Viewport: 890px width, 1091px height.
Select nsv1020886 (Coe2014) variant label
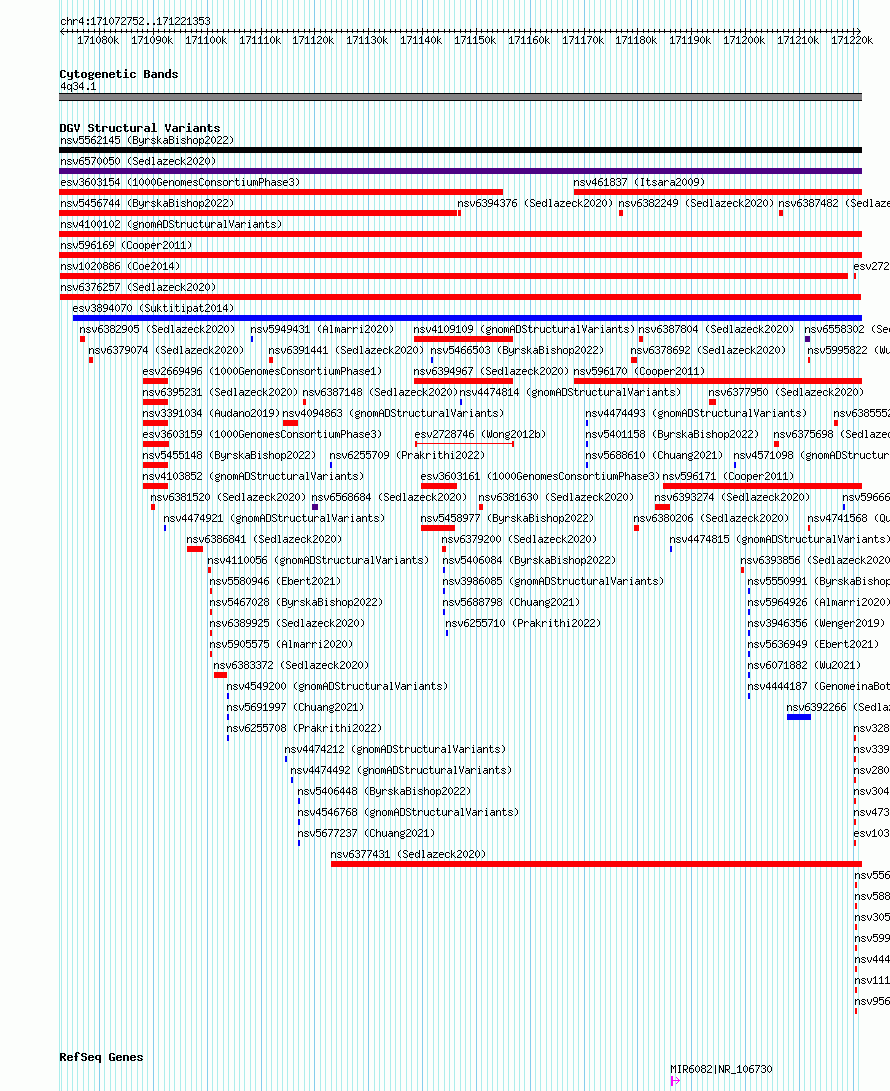pos(120,266)
